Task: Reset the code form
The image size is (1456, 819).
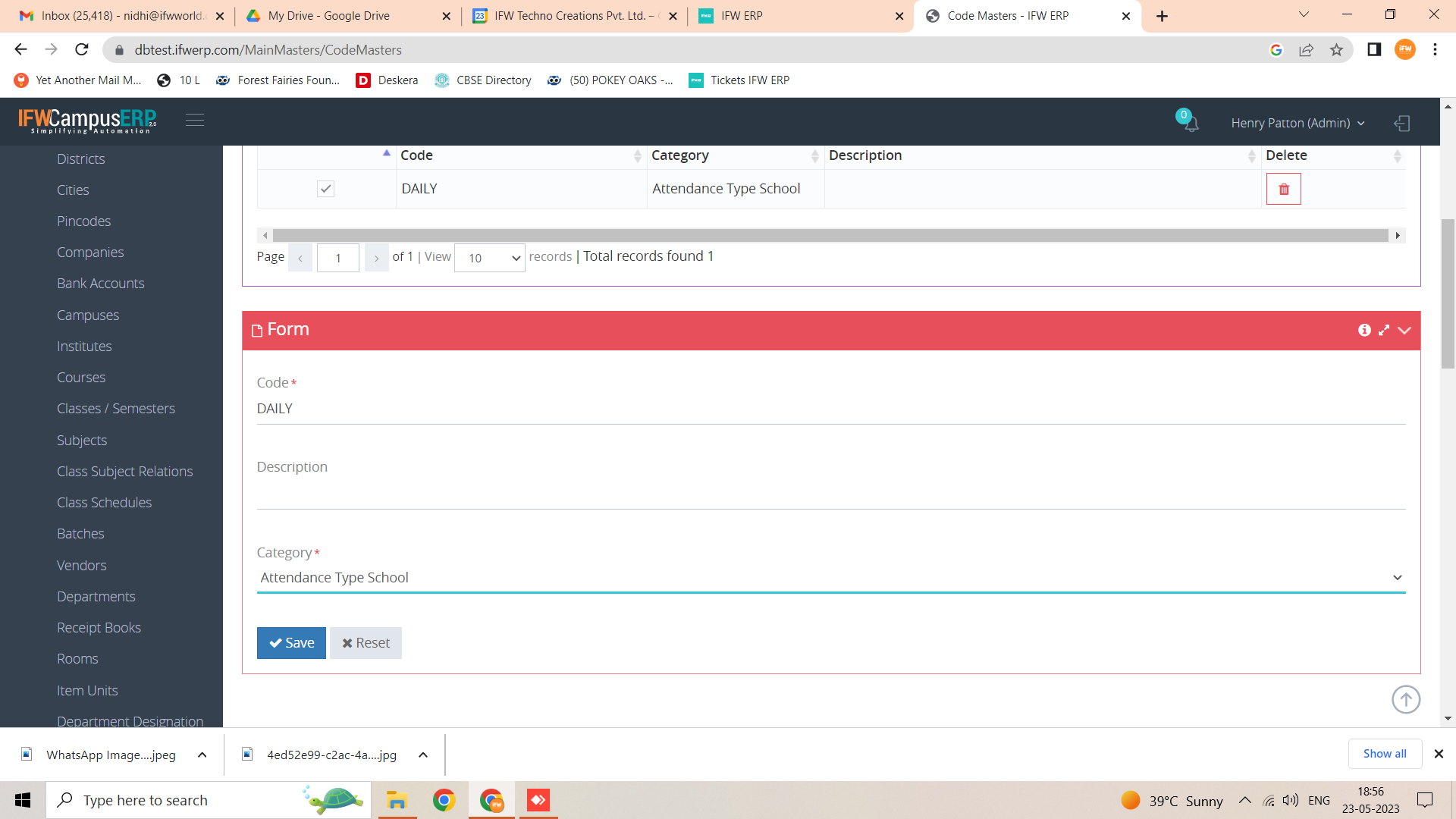Action: (x=366, y=643)
